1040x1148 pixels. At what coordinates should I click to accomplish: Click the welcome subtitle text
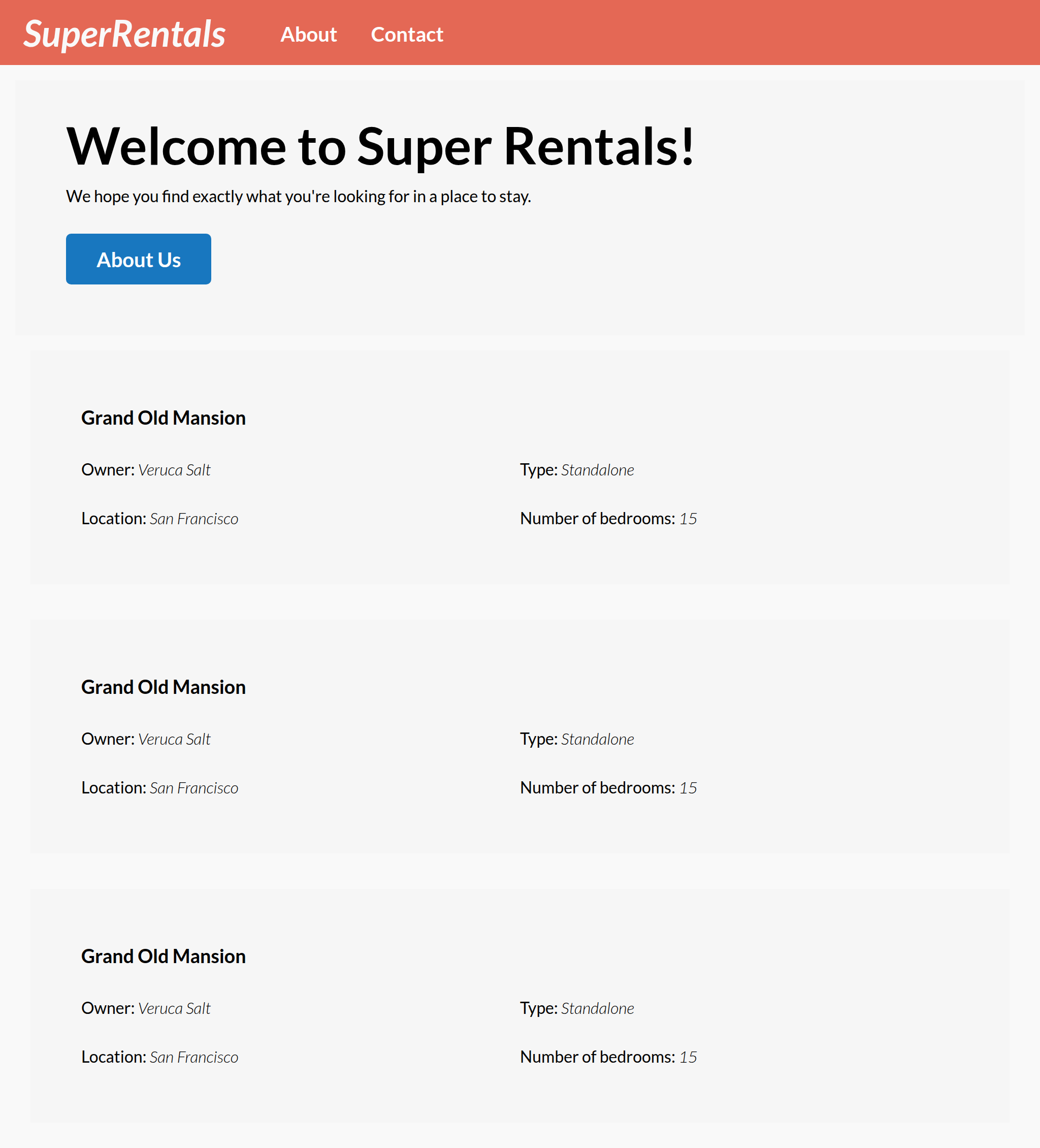[x=298, y=197]
